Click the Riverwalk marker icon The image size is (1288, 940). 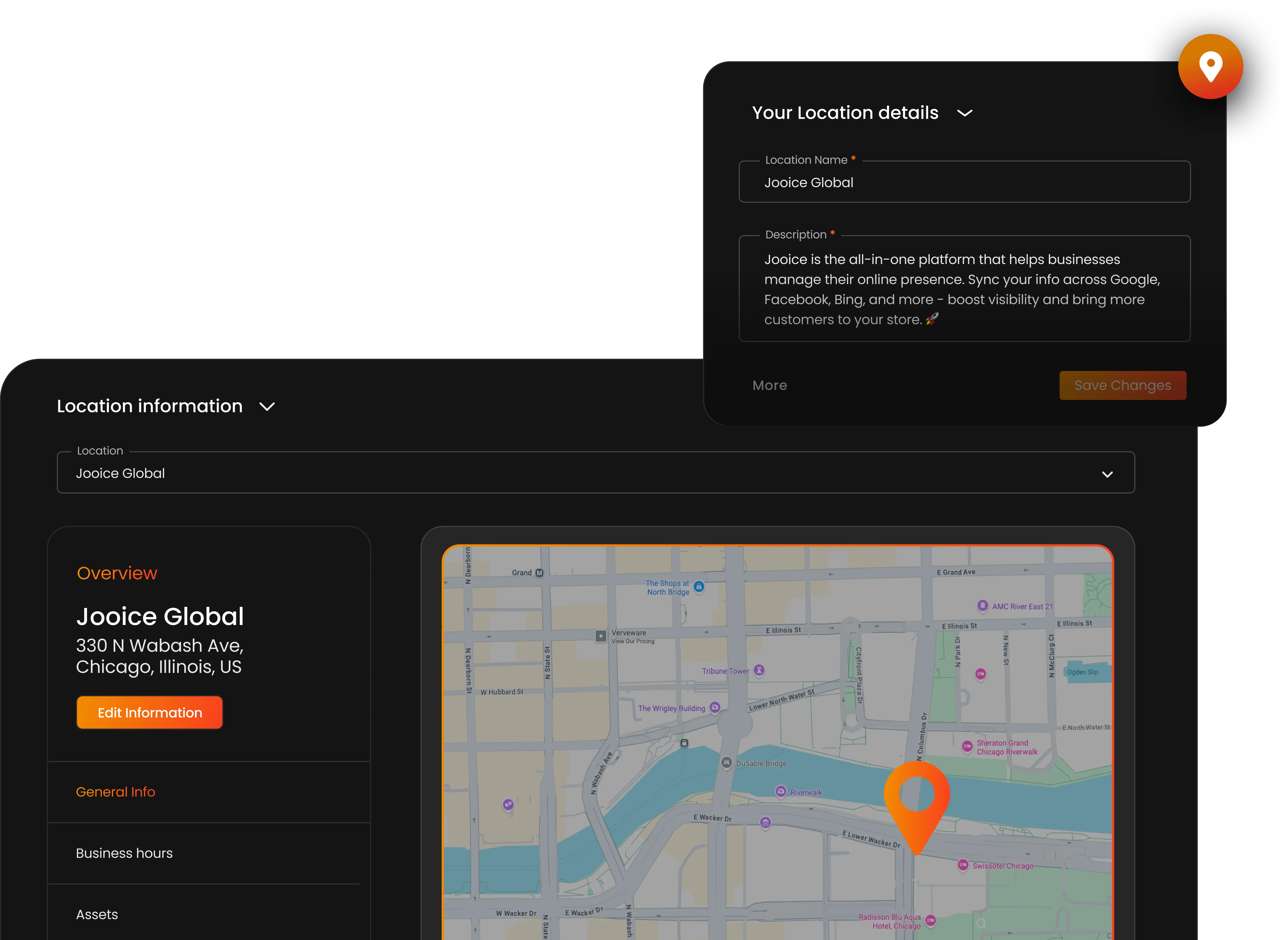pos(780,791)
